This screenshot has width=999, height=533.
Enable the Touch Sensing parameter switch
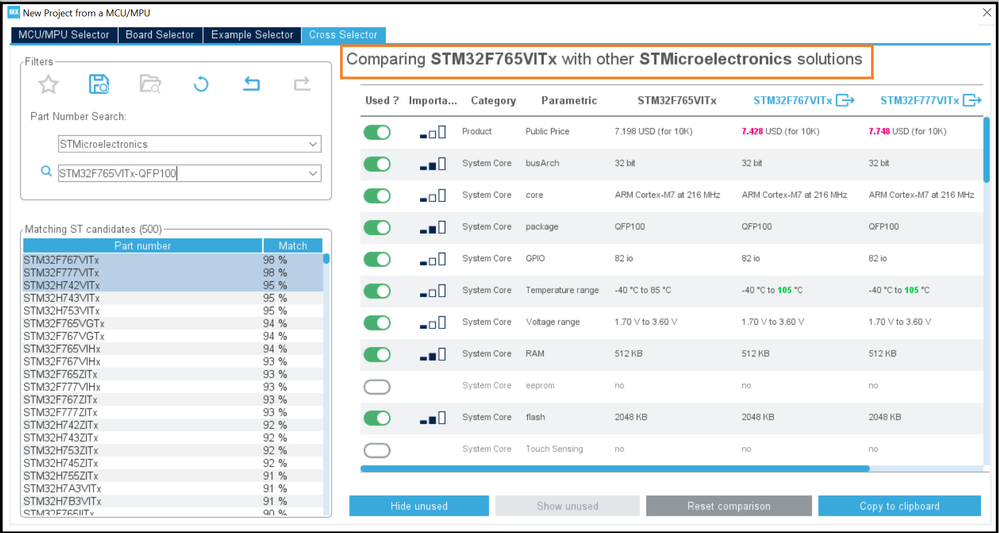pyautogui.click(x=377, y=450)
